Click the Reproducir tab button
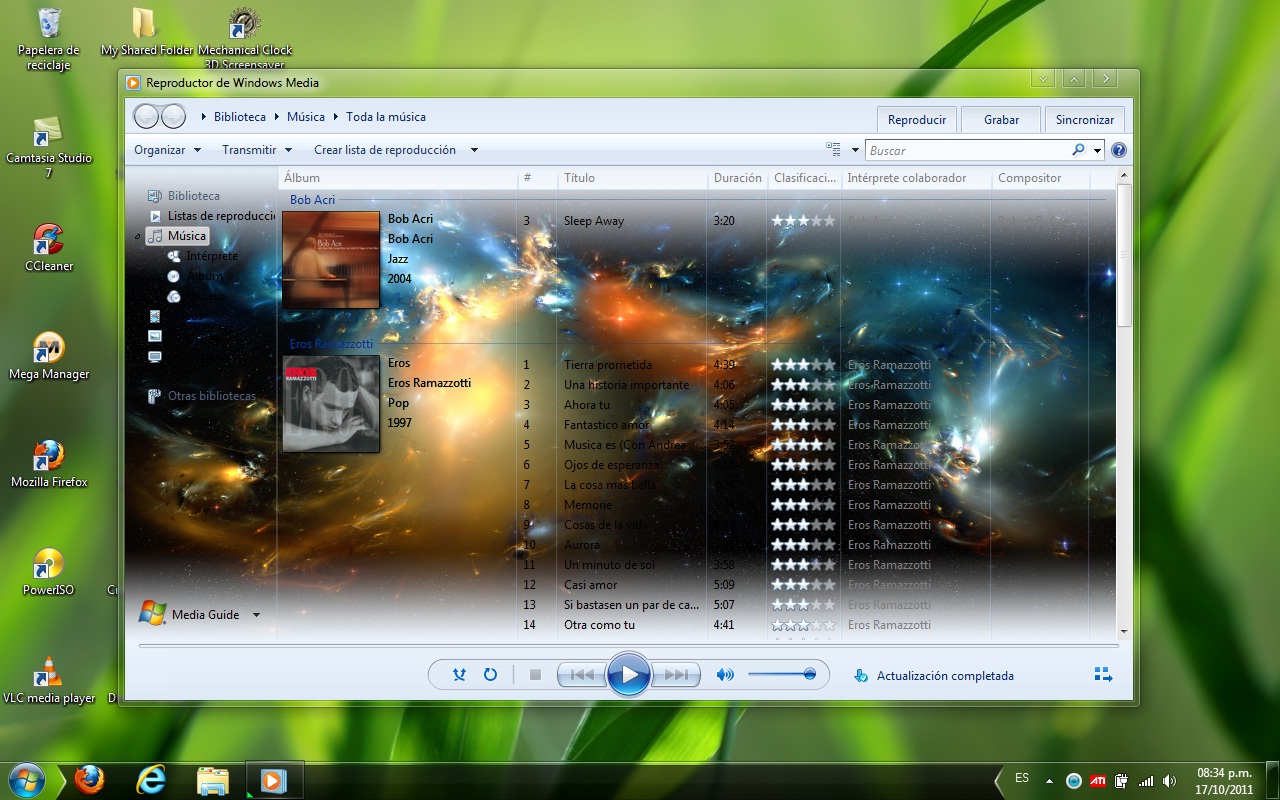This screenshot has height=800, width=1280. pyautogui.click(x=916, y=118)
